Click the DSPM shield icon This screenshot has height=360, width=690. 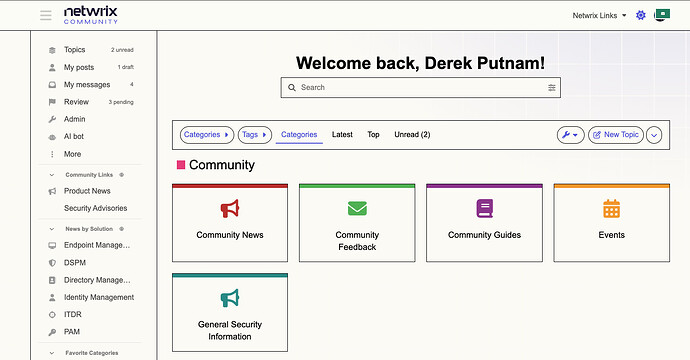(x=52, y=263)
